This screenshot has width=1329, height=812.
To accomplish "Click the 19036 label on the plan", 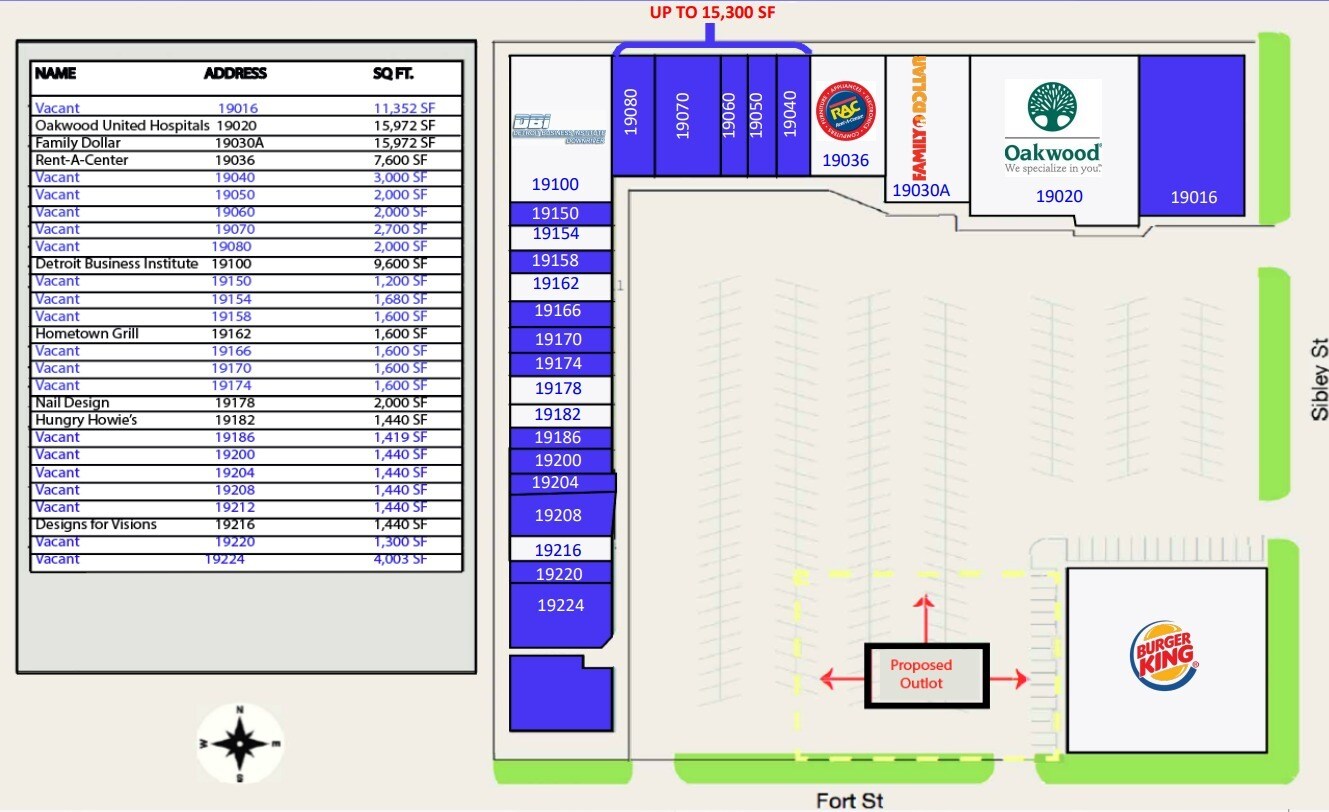I will (x=846, y=160).
